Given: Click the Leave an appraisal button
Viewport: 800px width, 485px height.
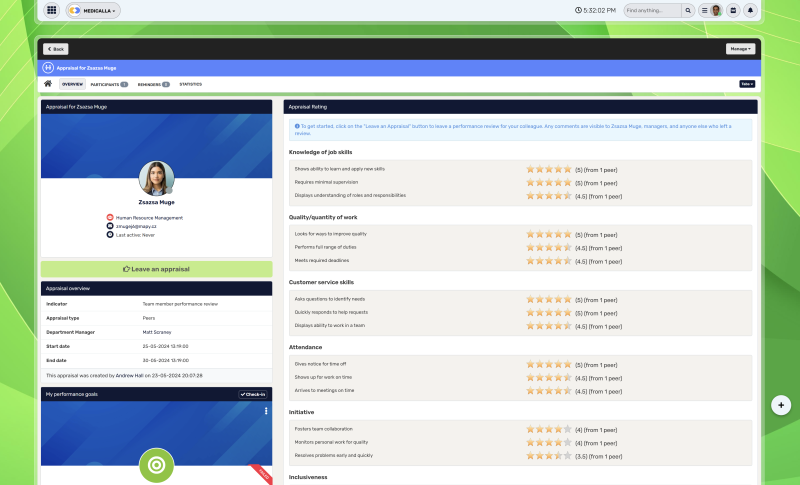Looking at the screenshot, I should pyautogui.click(x=157, y=269).
